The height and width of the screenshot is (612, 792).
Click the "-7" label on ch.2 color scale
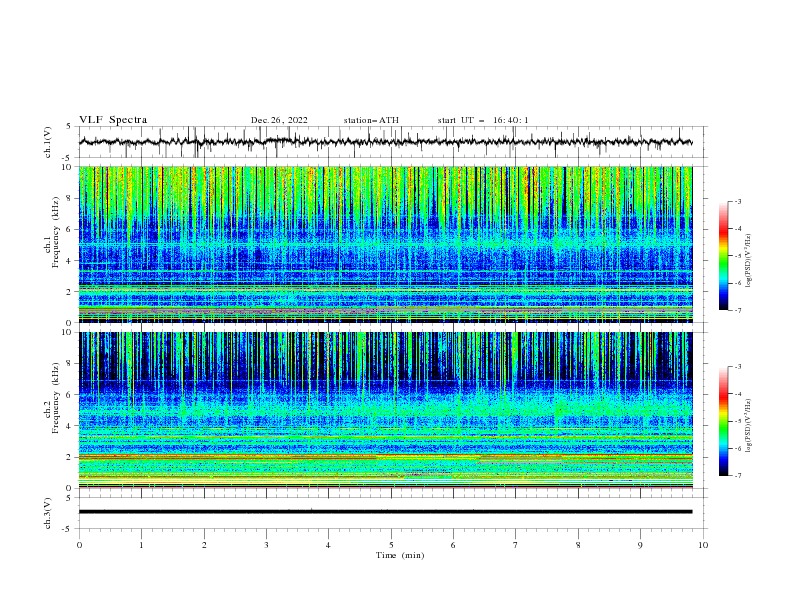tap(737, 475)
